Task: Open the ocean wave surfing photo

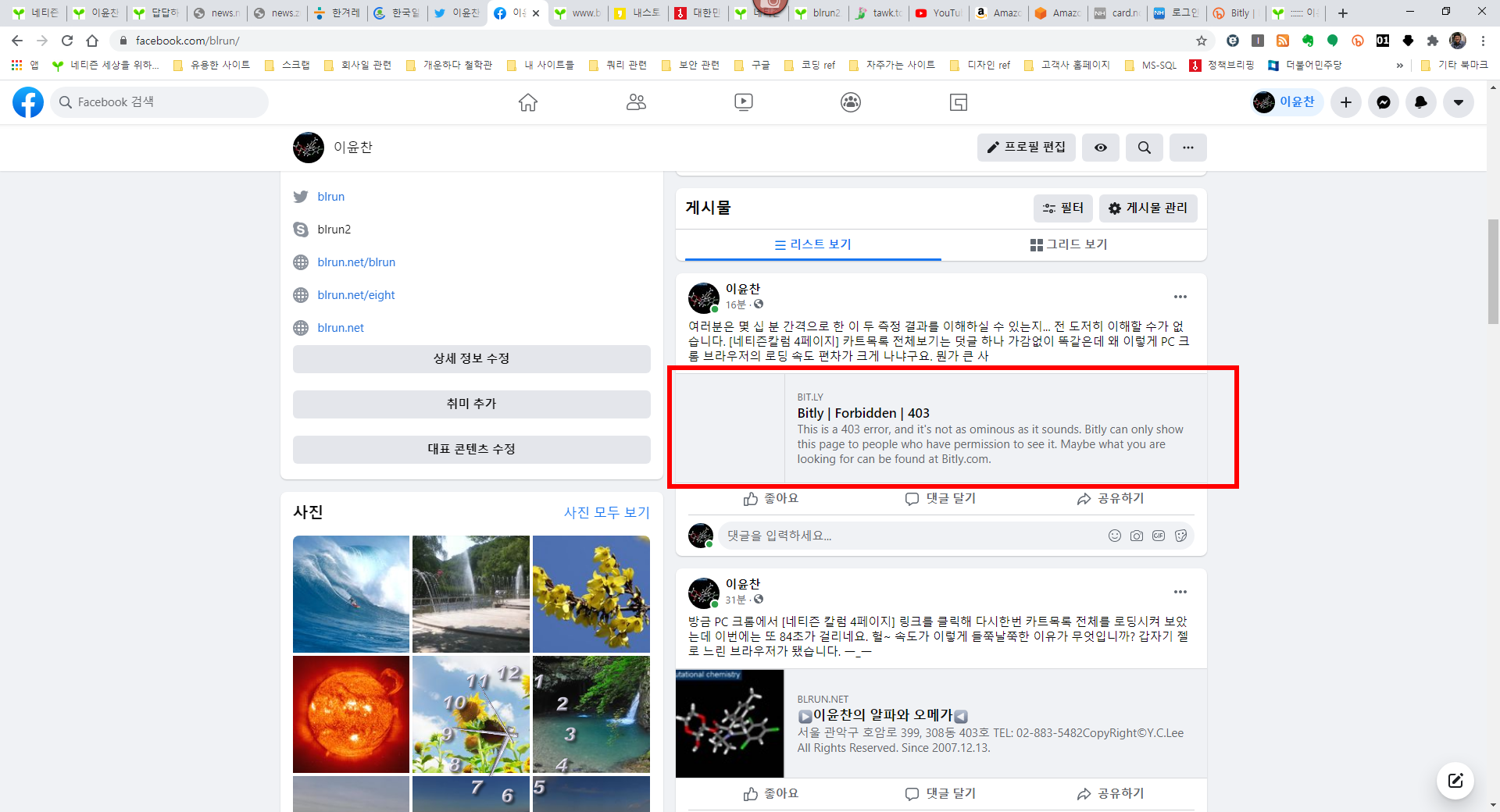Action: click(x=351, y=594)
